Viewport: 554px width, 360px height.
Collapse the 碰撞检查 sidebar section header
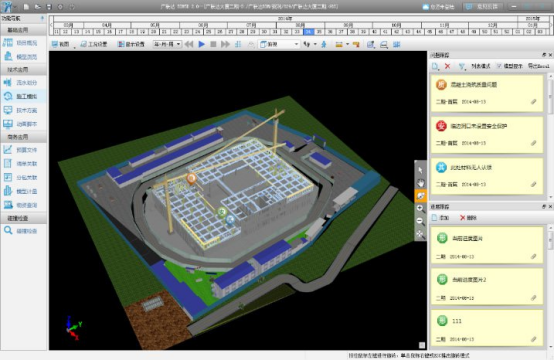23,218
